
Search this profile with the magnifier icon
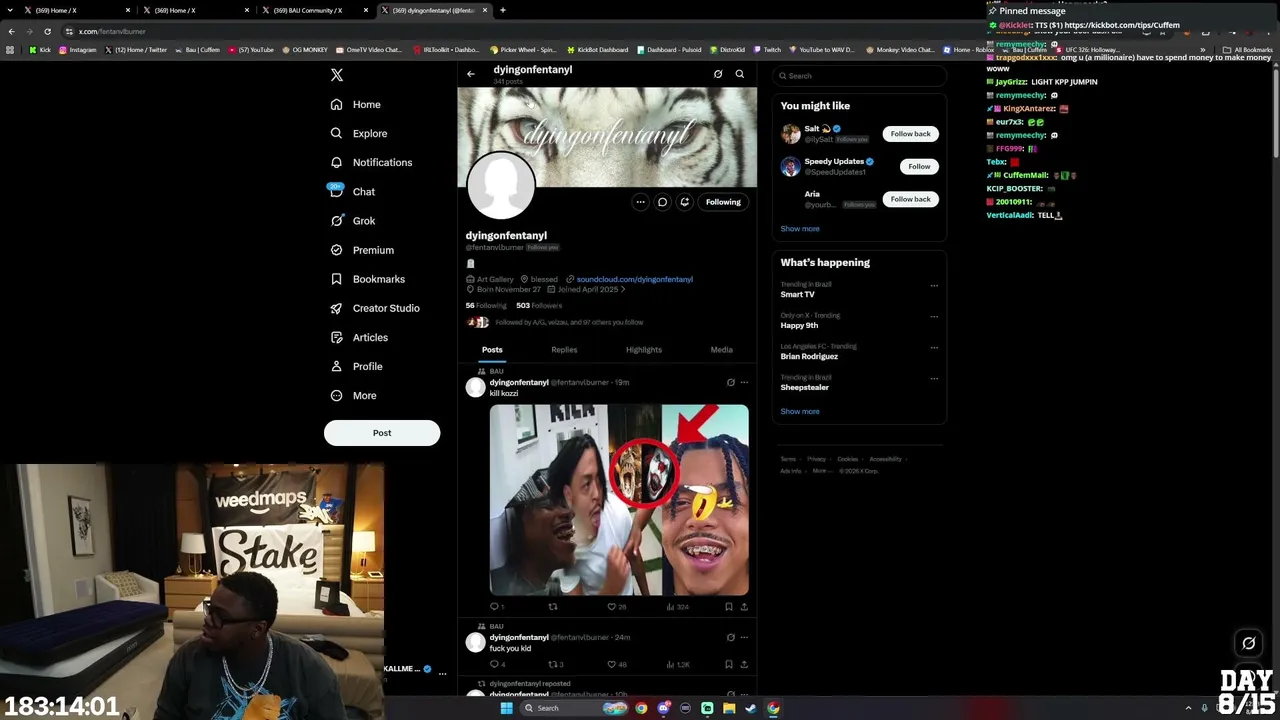coord(740,74)
